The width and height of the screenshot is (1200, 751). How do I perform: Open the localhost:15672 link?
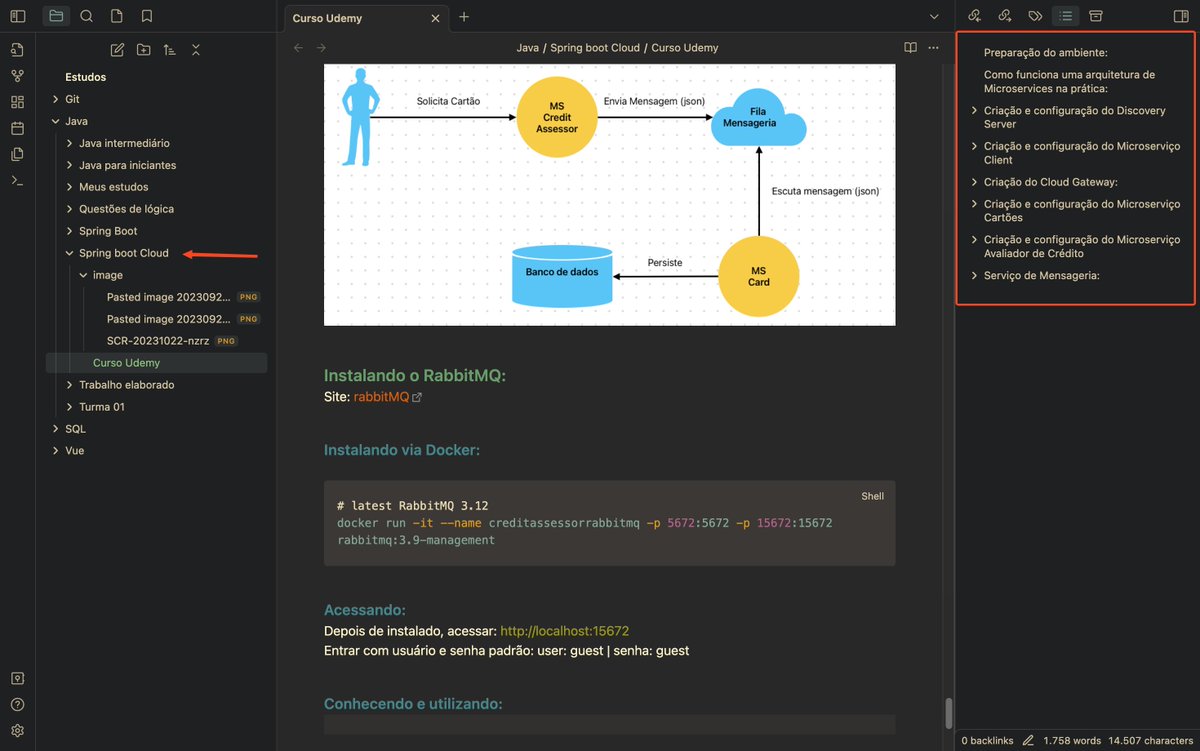[563, 630]
